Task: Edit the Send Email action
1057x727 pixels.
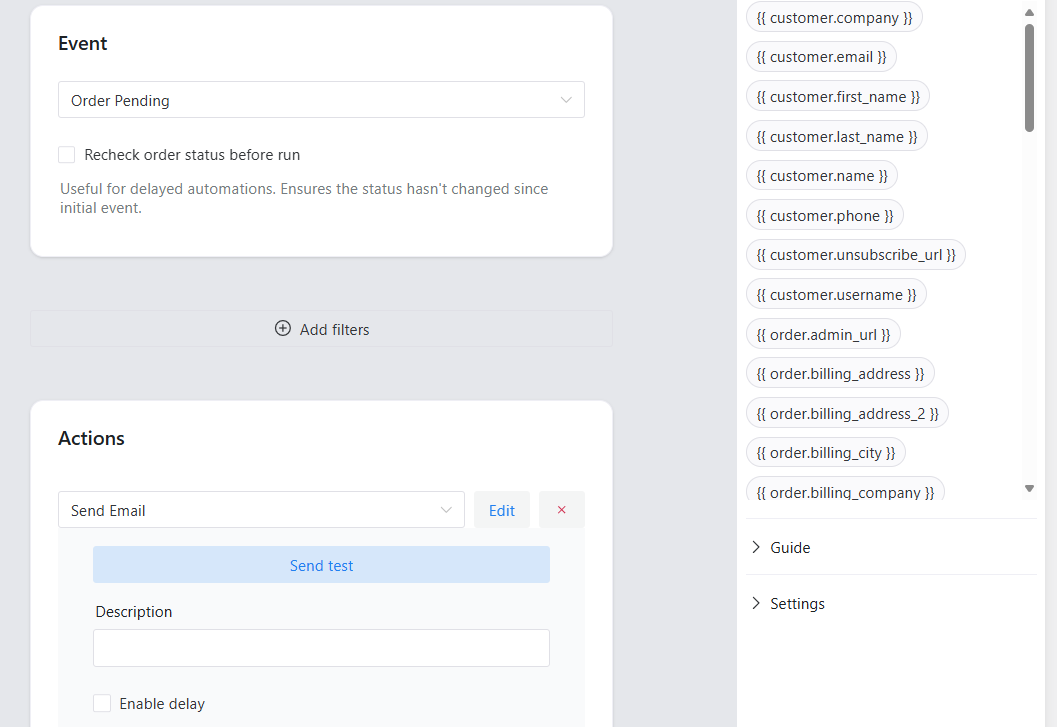Action: click(502, 510)
